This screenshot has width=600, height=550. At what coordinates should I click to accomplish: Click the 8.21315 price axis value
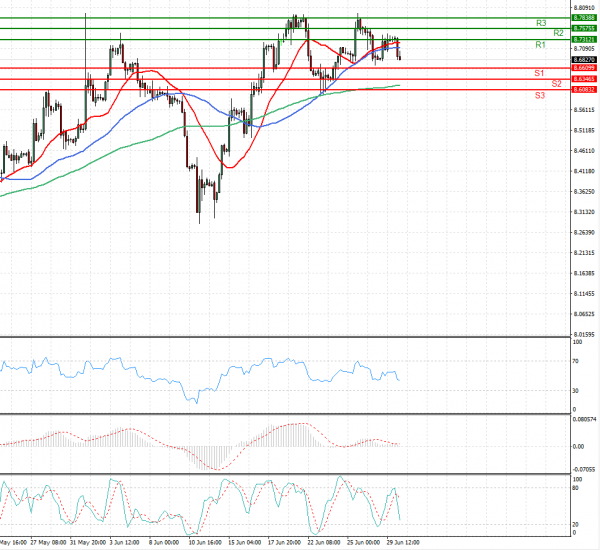click(x=584, y=253)
